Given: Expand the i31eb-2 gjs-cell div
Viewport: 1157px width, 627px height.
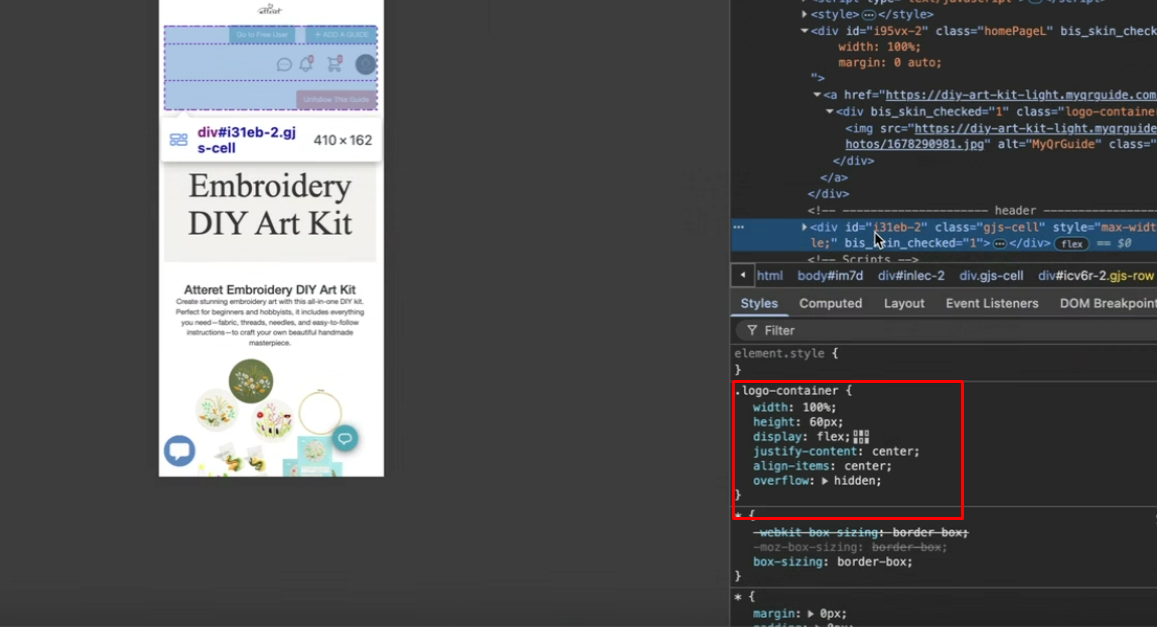Looking at the screenshot, I should tap(804, 227).
